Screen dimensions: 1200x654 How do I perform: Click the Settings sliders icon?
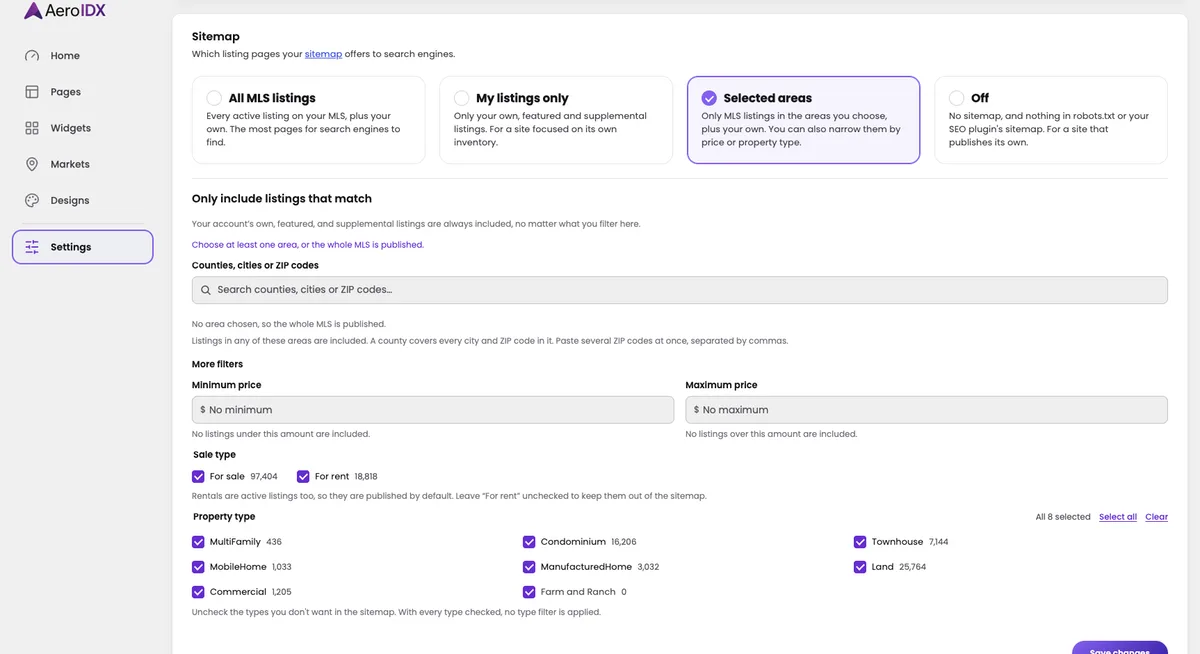point(32,247)
